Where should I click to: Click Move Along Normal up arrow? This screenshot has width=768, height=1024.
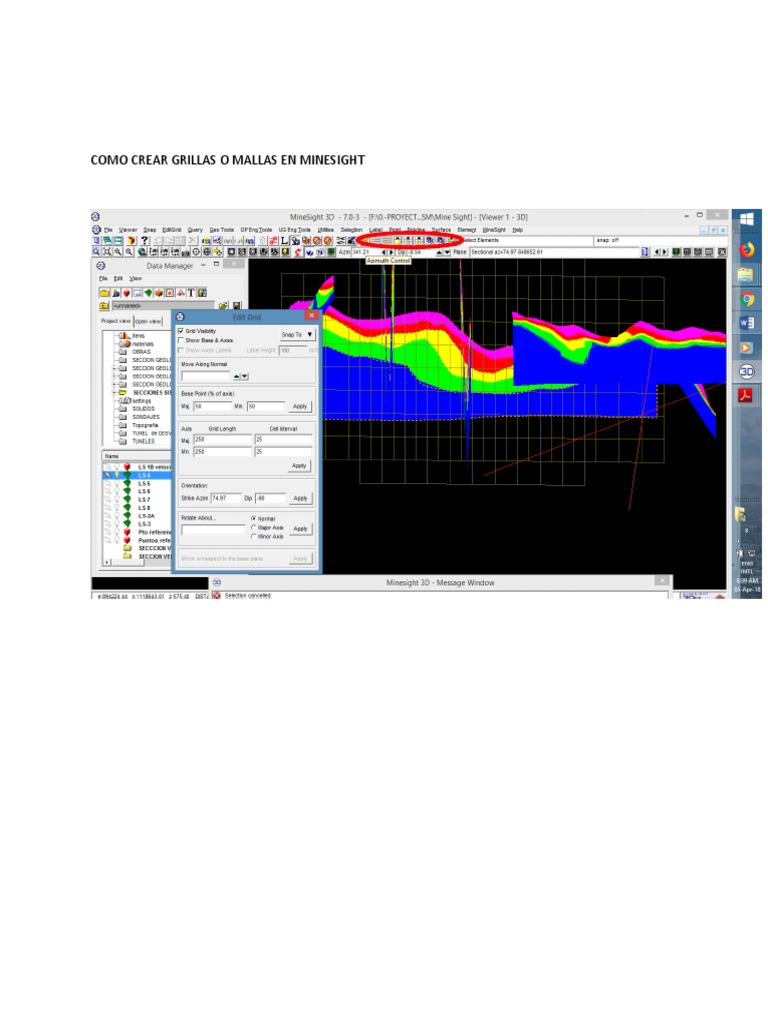(x=236, y=377)
